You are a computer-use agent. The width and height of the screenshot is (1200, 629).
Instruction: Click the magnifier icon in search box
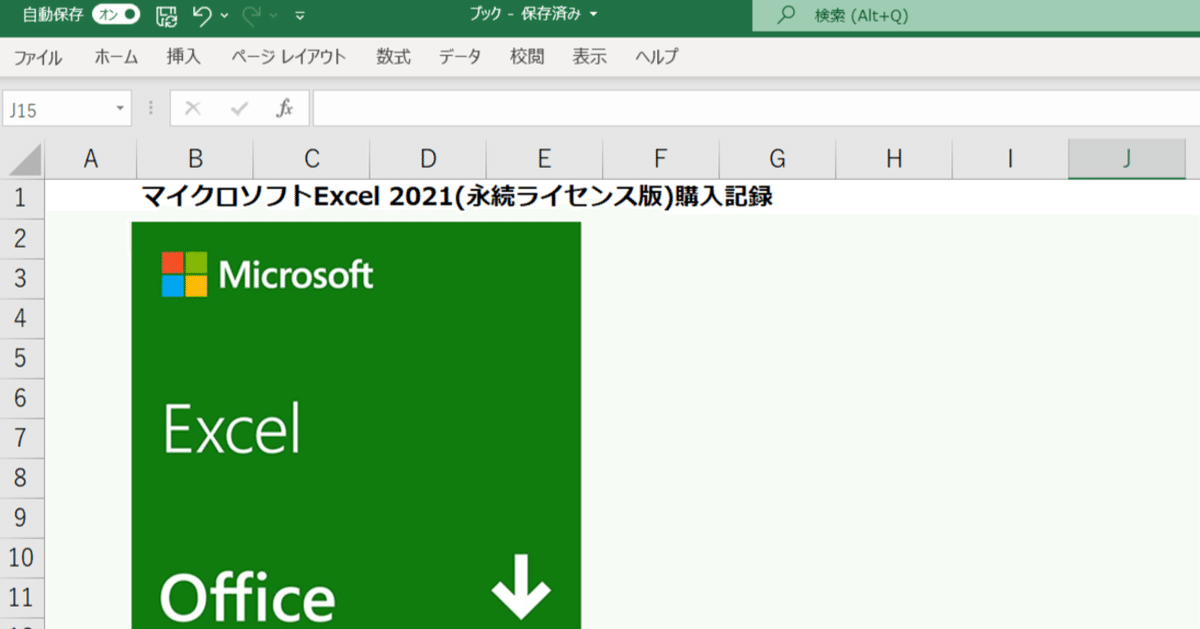[x=787, y=15]
